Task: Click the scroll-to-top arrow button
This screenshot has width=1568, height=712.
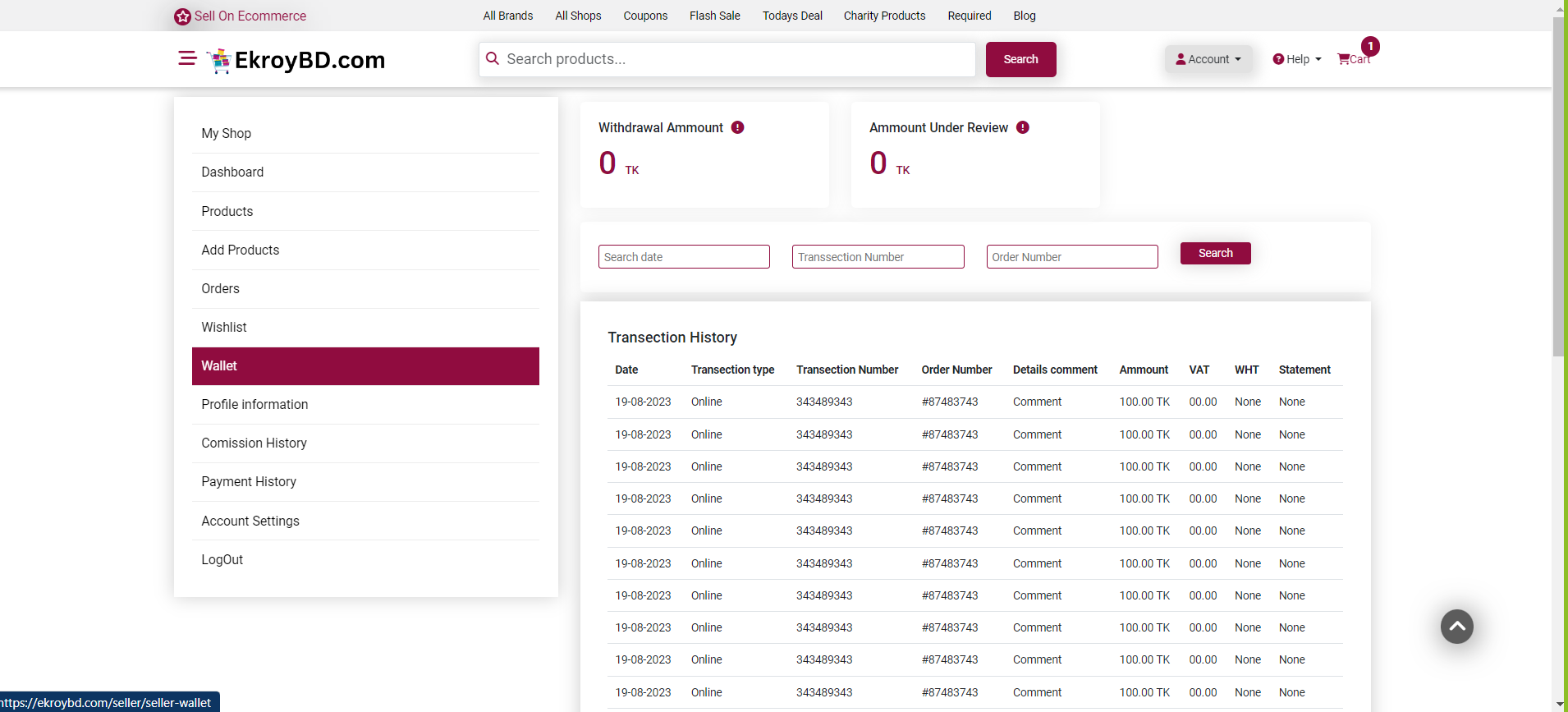Action: [1456, 627]
